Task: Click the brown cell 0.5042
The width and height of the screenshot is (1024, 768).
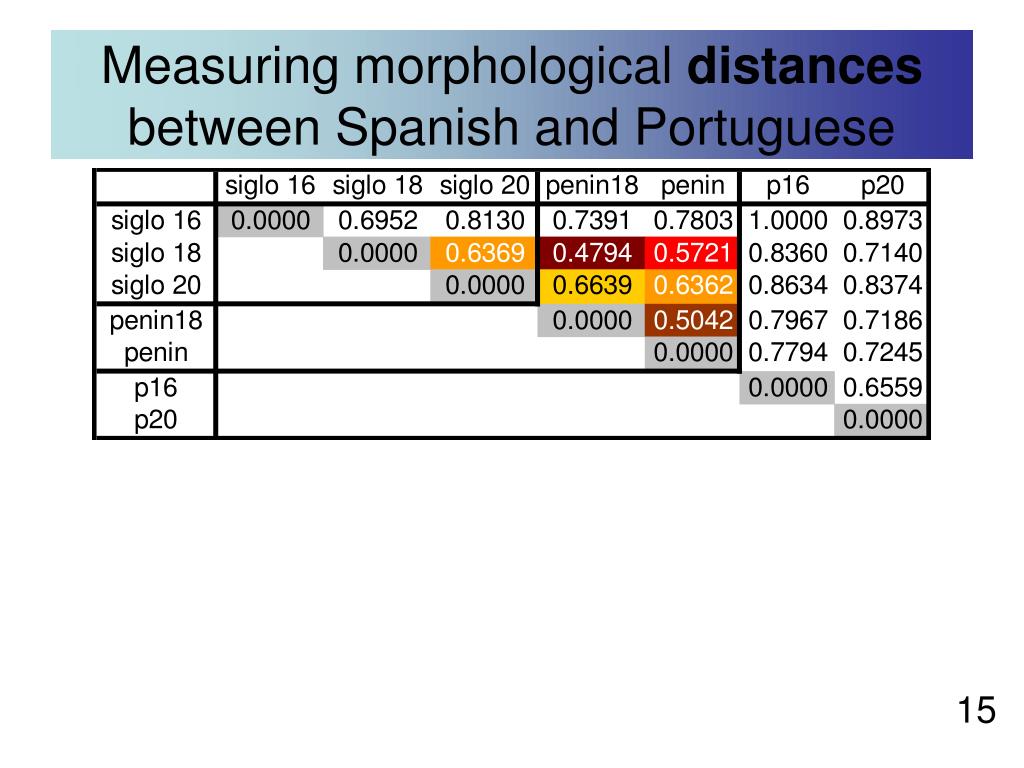Action: coord(691,321)
